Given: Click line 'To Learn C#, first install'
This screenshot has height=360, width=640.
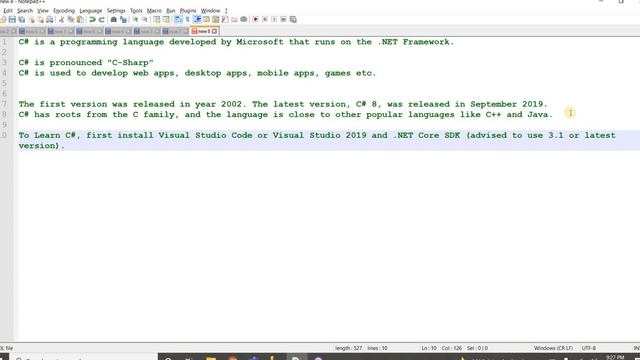Looking at the screenshot, I should pyautogui.click(x=317, y=140).
